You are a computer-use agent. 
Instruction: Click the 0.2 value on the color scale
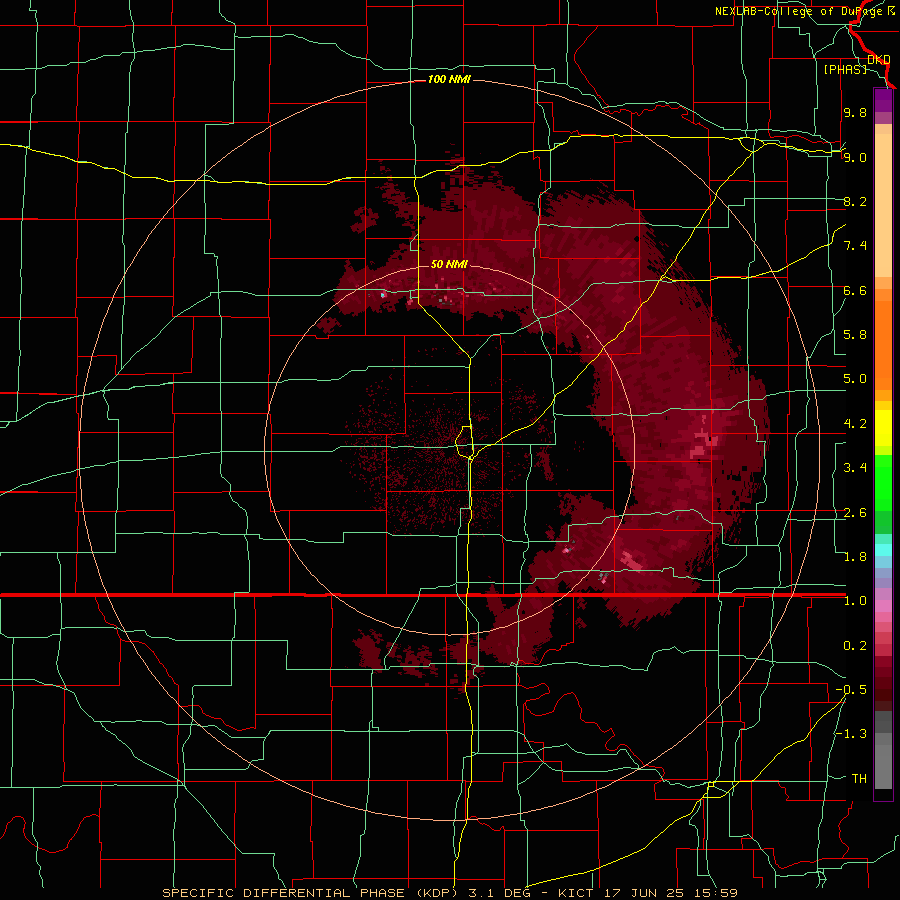point(855,646)
